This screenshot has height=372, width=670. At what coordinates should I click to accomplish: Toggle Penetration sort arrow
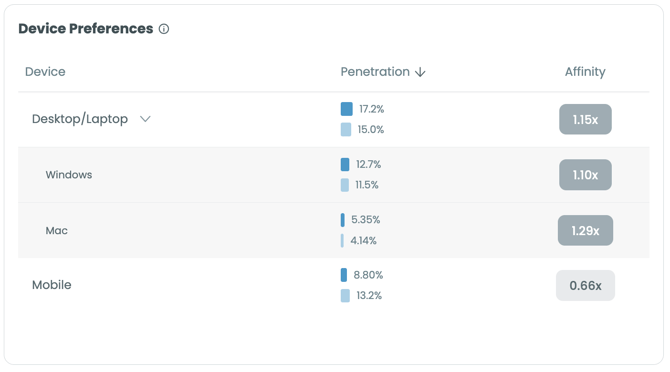pyautogui.click(x=420, y=72)
